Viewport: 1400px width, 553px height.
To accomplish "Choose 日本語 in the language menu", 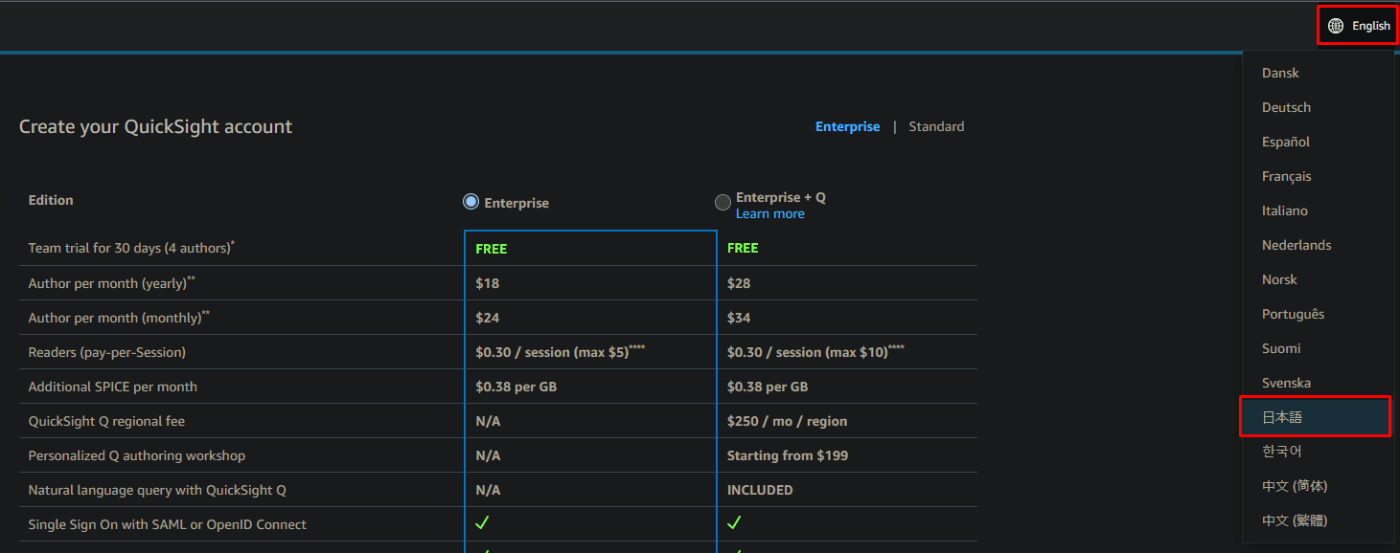I will pyautogui.click(x=1315, y=417).
